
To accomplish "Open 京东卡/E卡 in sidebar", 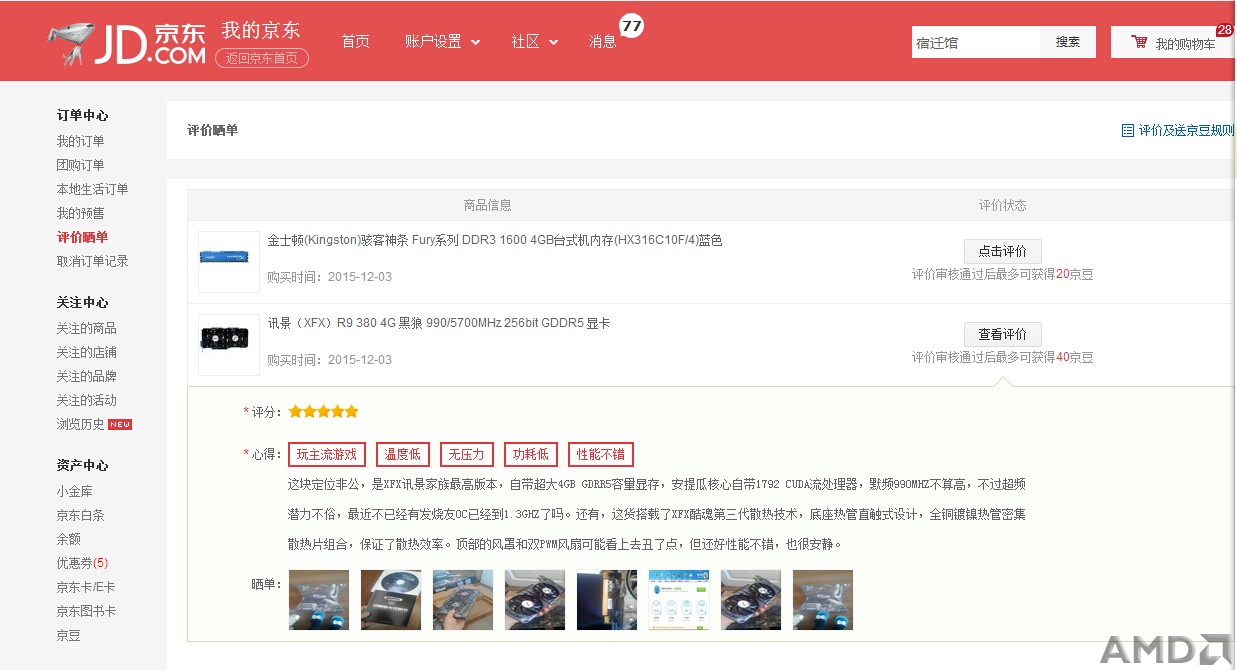I will coord(86,587).
